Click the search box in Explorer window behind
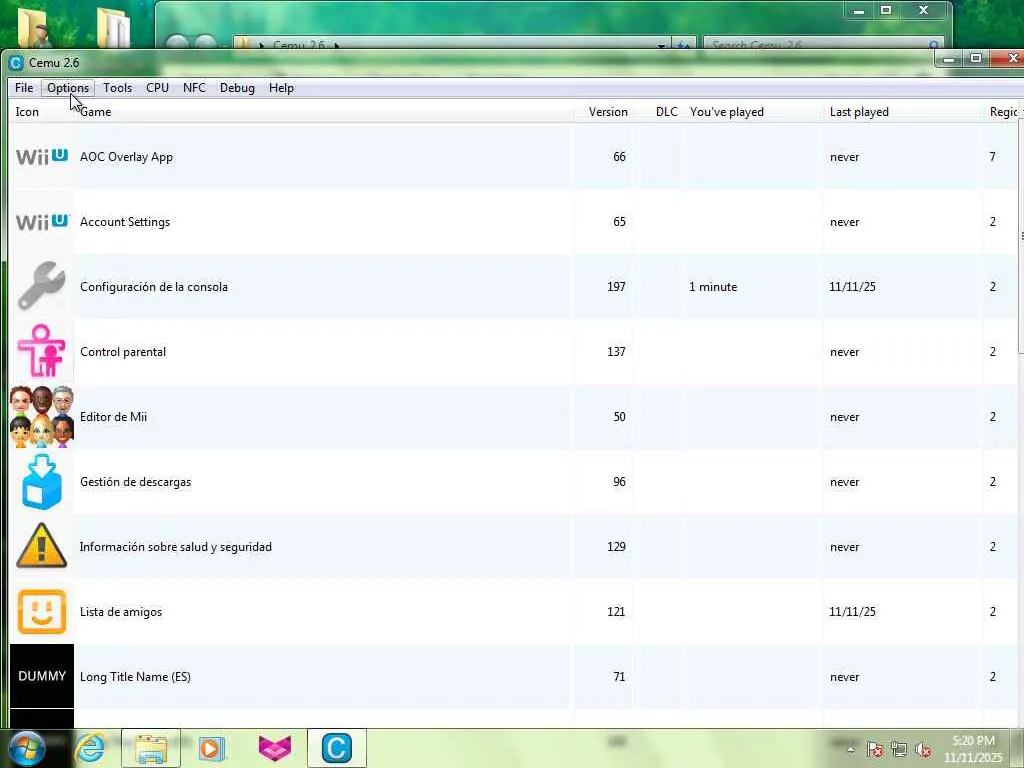The width and height of the screenshot is (1024, 768). coord(824,44)
